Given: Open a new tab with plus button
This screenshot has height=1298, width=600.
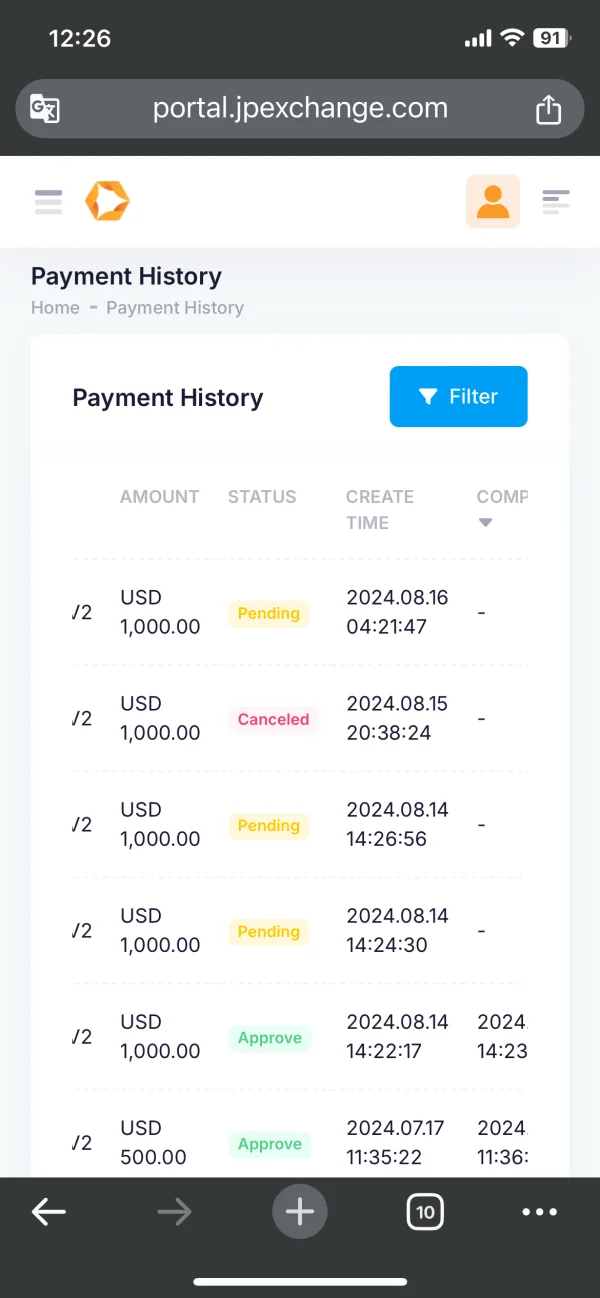Looking at the screenshot, I should [x=300, y=1212].
